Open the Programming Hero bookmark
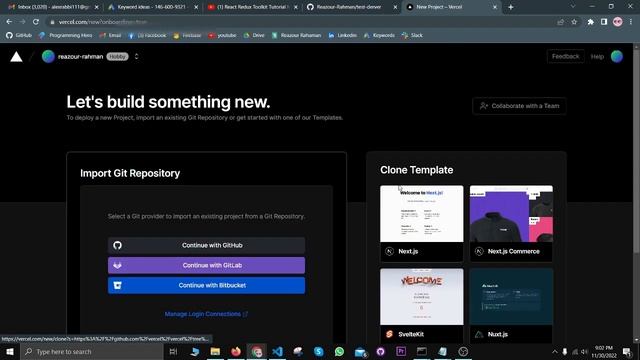Screen dimensions: 640x360 [65, 36]
